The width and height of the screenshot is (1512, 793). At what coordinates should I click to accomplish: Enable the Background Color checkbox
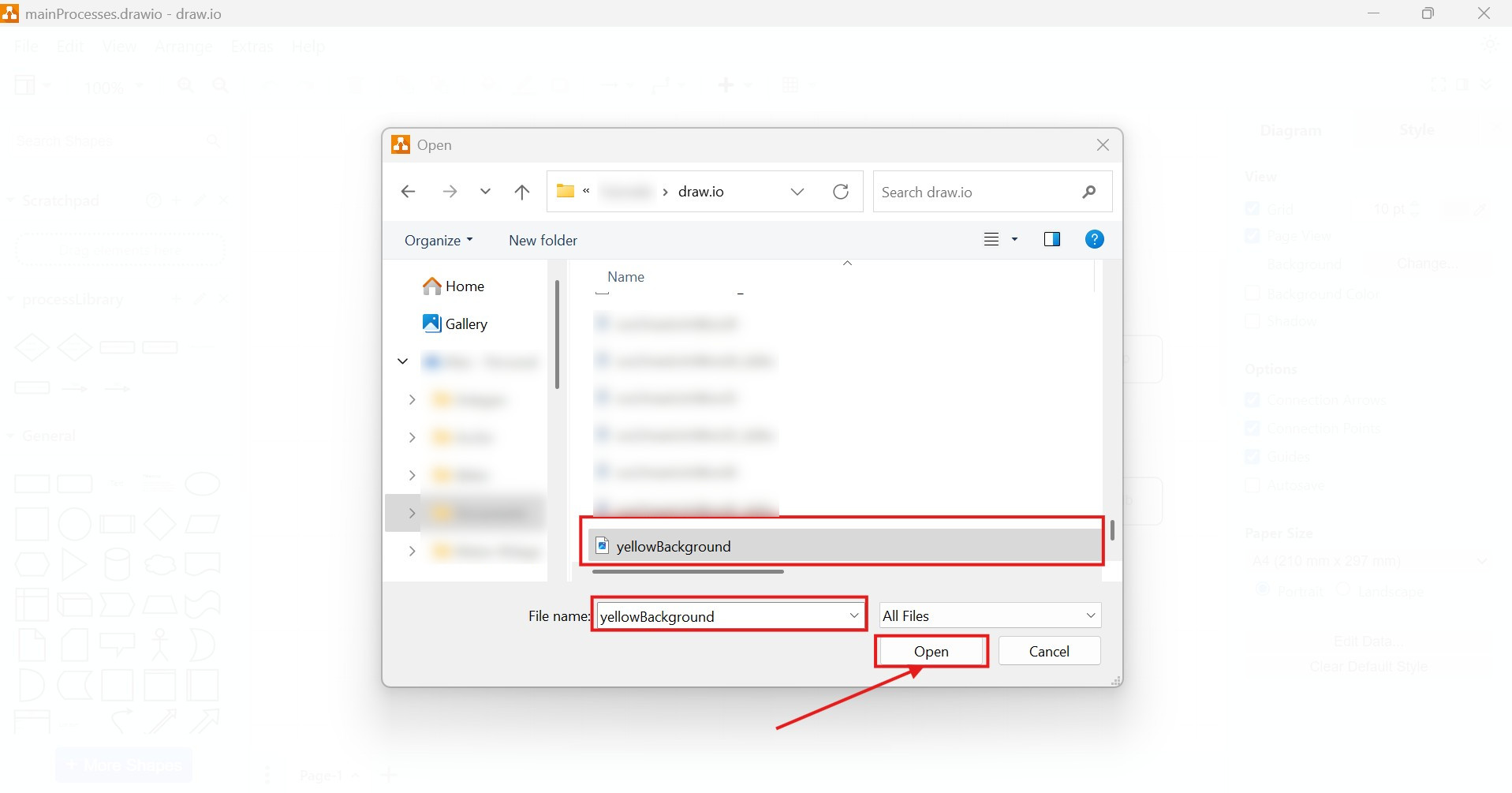click(x=1253, y=293)
